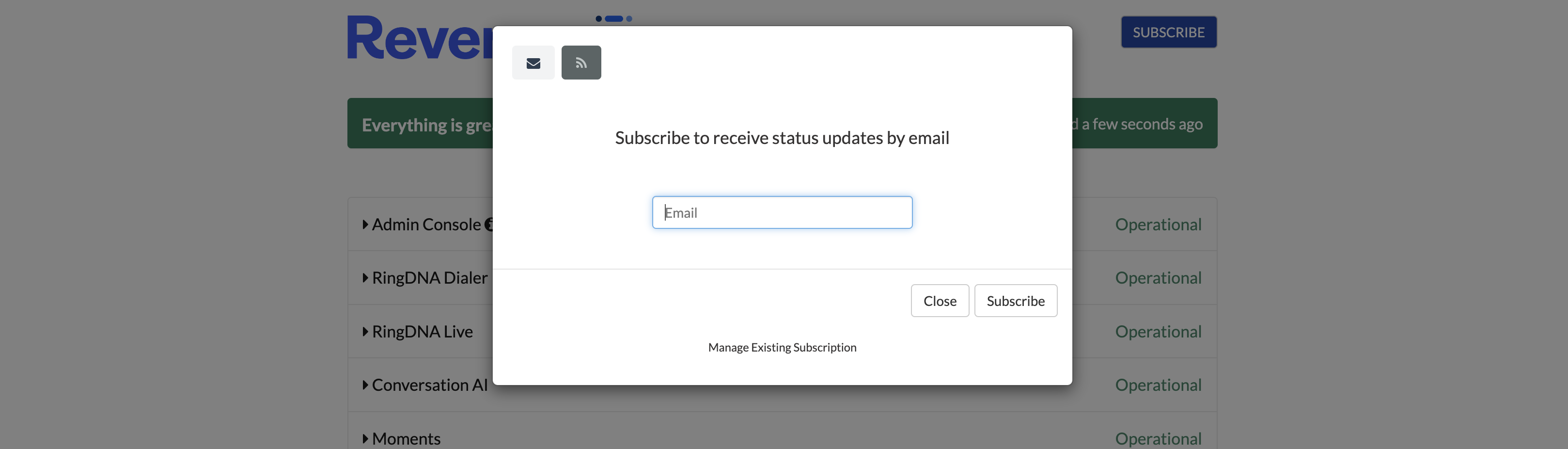Click the green "Everything is great" banner text
1568x449 pixels.
click(x=425, y=125)
